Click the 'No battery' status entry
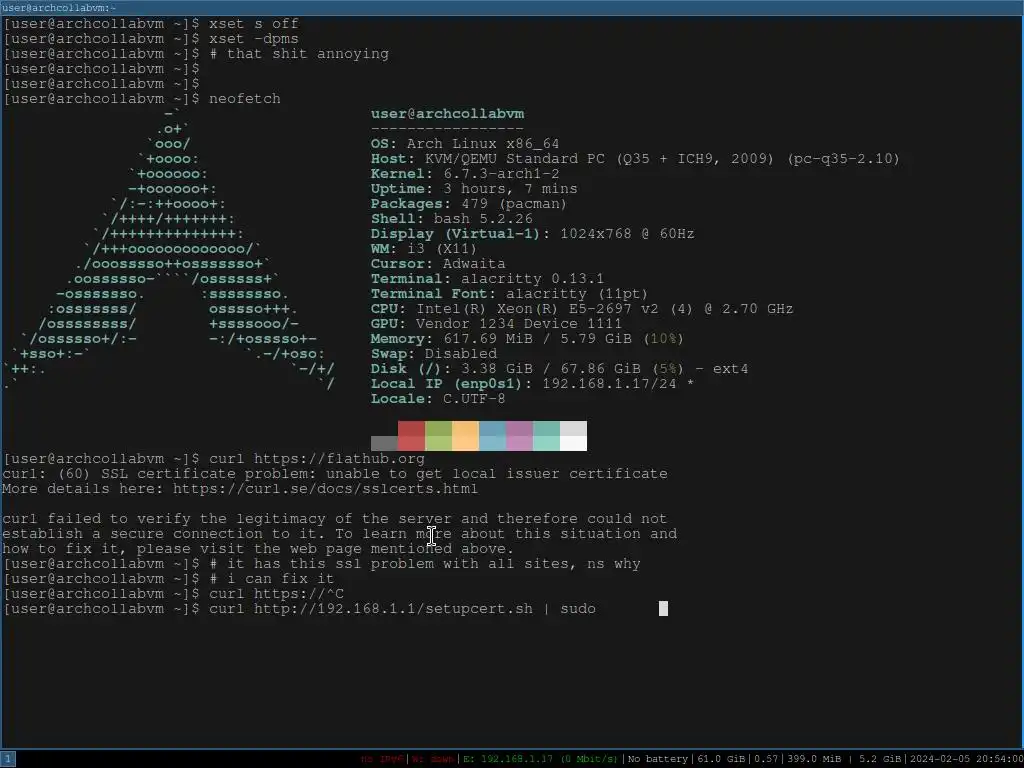This screenshot has height=768, width=1024. point(658,759)
